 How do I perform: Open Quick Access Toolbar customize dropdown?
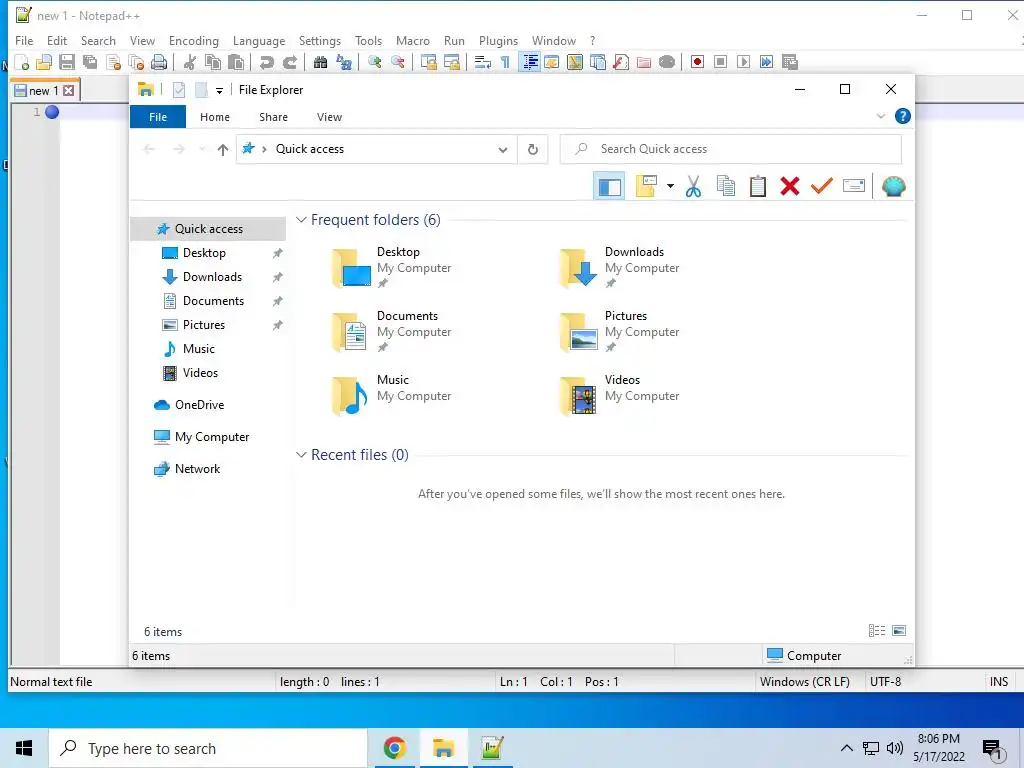tap(219, 91)
